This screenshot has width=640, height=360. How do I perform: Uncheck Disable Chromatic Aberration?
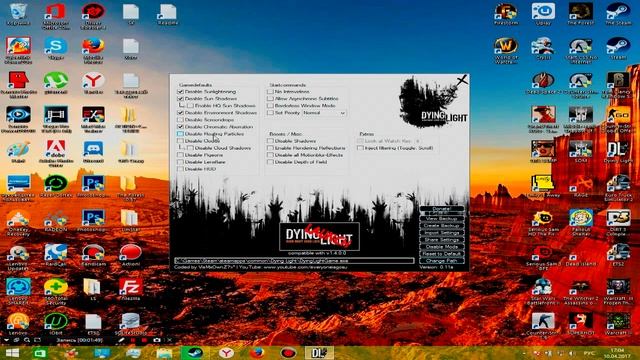click(x=180, y=127)
